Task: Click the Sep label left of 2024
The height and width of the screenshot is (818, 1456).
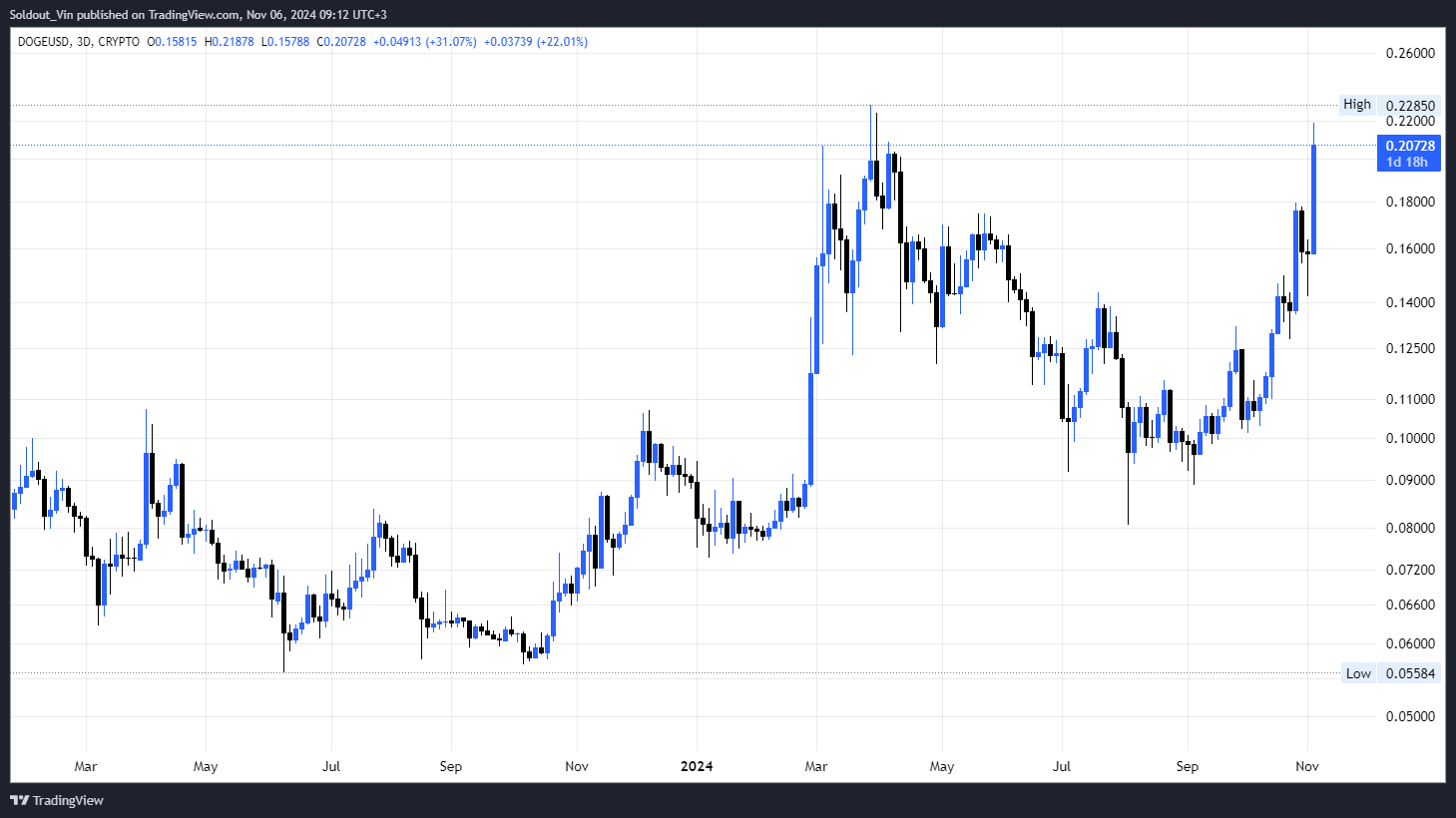Action: pos(451,766)
